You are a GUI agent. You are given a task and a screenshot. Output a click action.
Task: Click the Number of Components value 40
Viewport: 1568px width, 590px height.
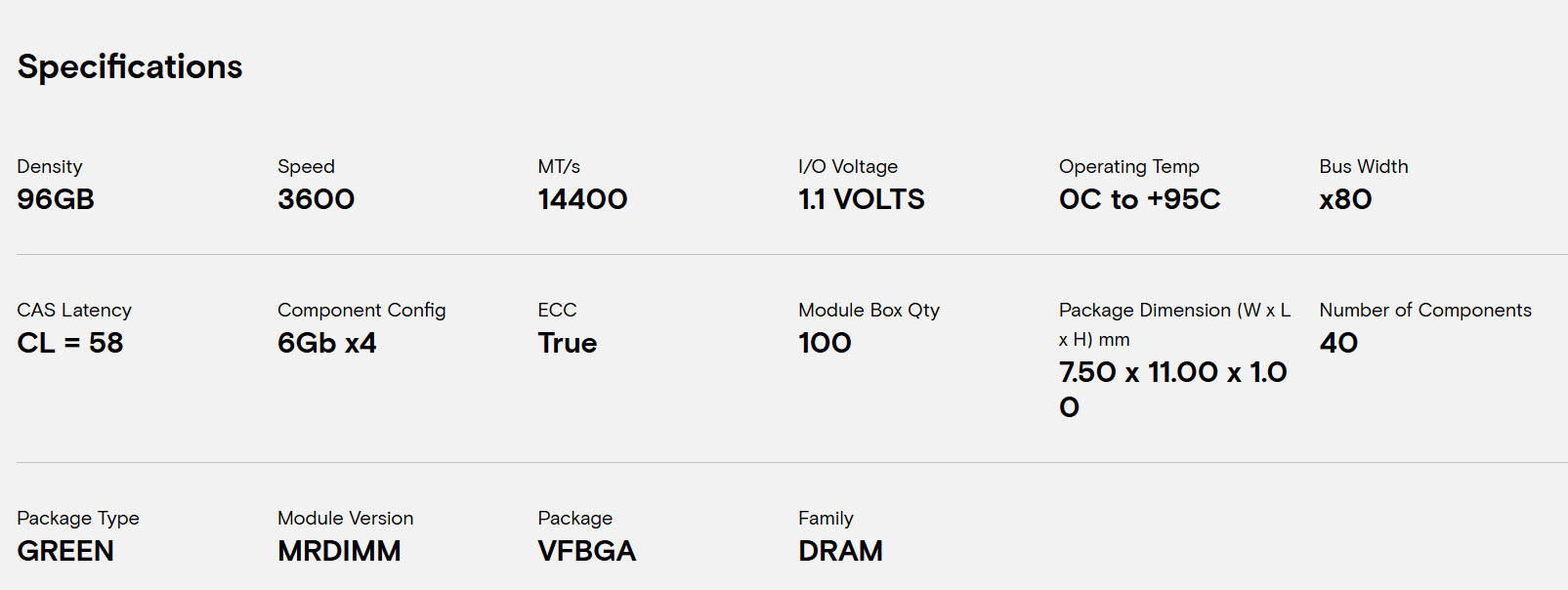(x=1338, y=343)
